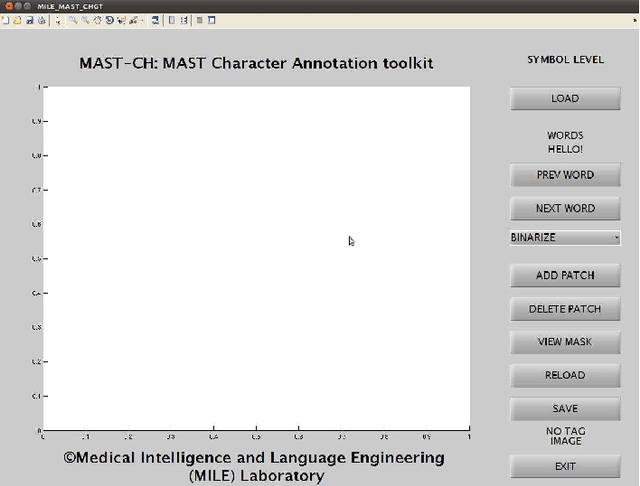Click the Insert Legend icon
The image size is (640, 486).
[184, 20]
